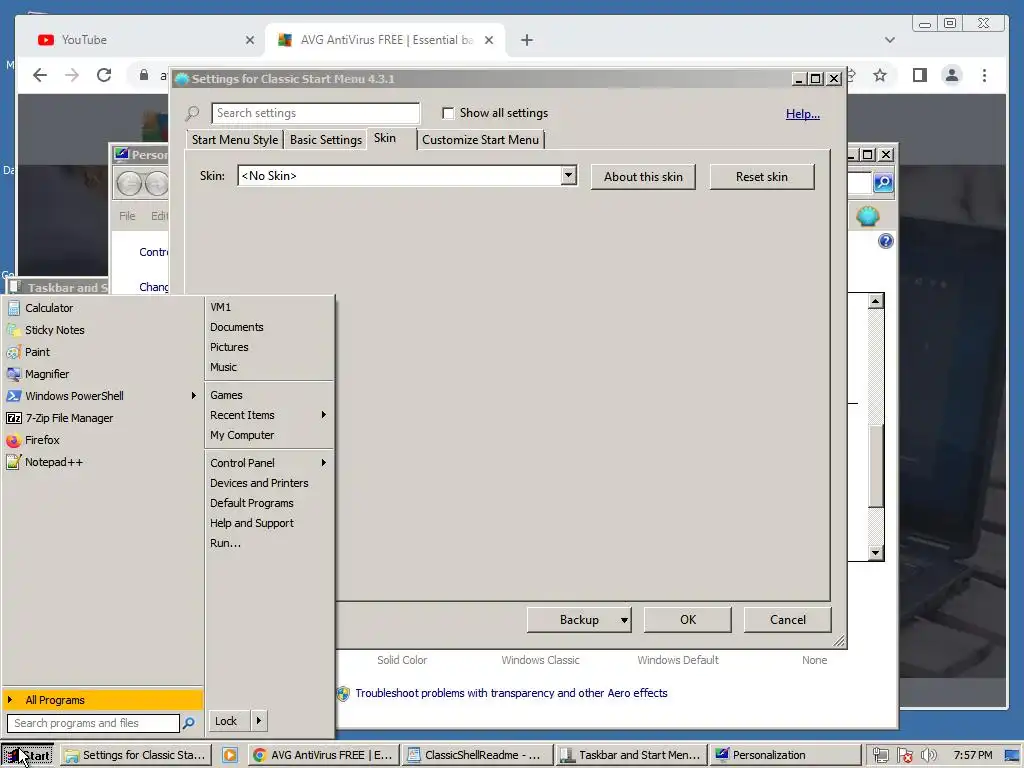Reload the Chrome page
This screenshot has width=1024, height=768.
104,75
